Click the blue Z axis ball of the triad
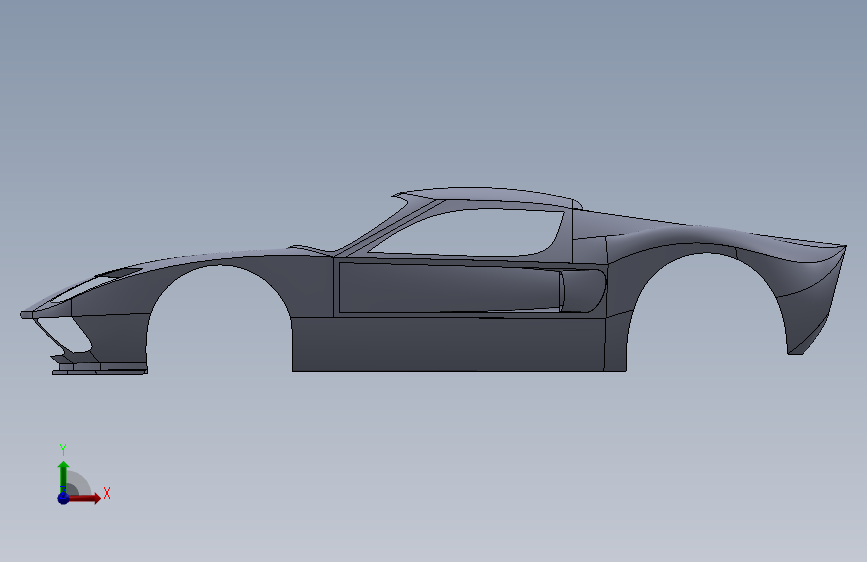Viewport: 867px width, 562px height. [x=63, y=498]
